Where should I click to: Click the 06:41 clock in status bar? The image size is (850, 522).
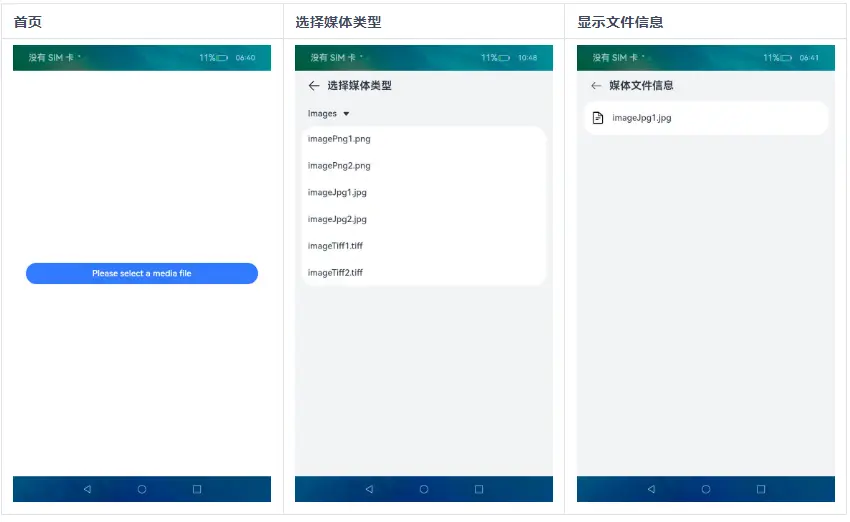coord(809,57)
